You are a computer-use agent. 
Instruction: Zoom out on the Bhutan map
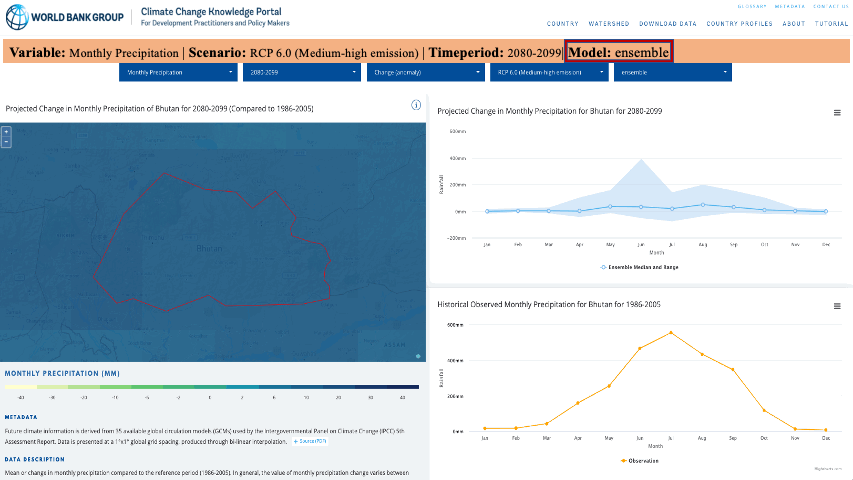coord(6,142)
